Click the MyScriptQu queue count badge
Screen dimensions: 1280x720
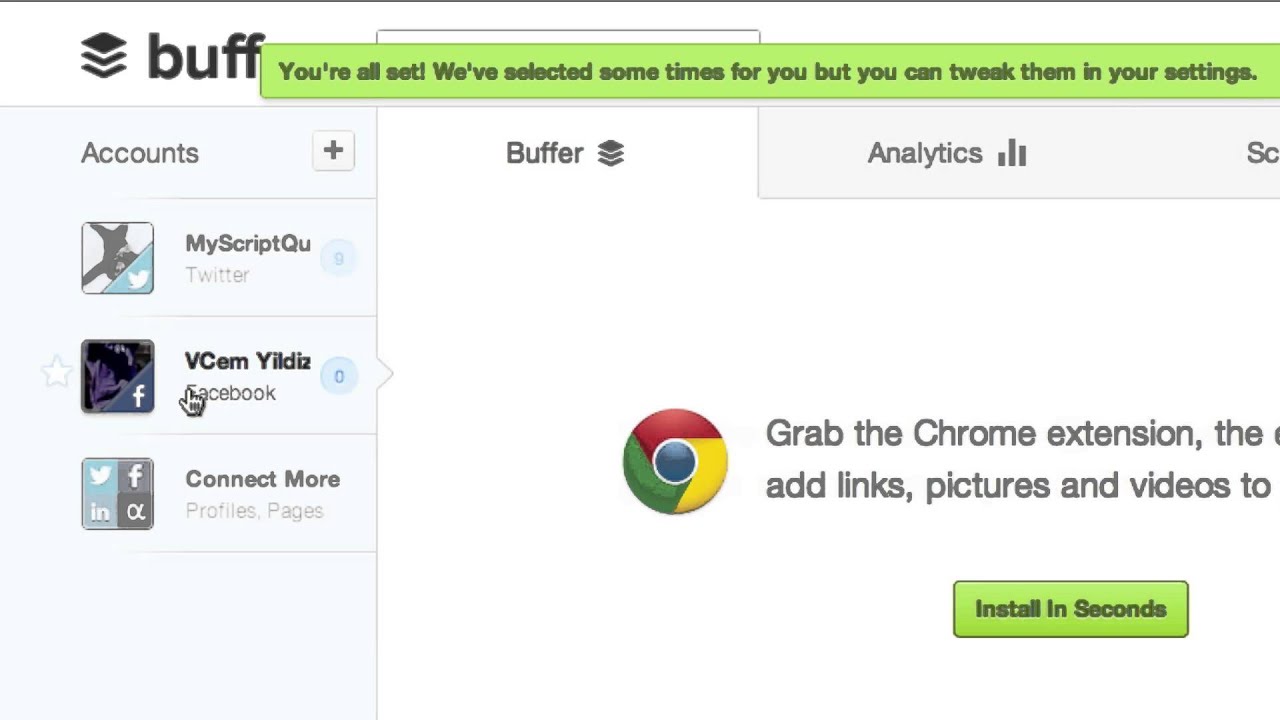point(338,259)
